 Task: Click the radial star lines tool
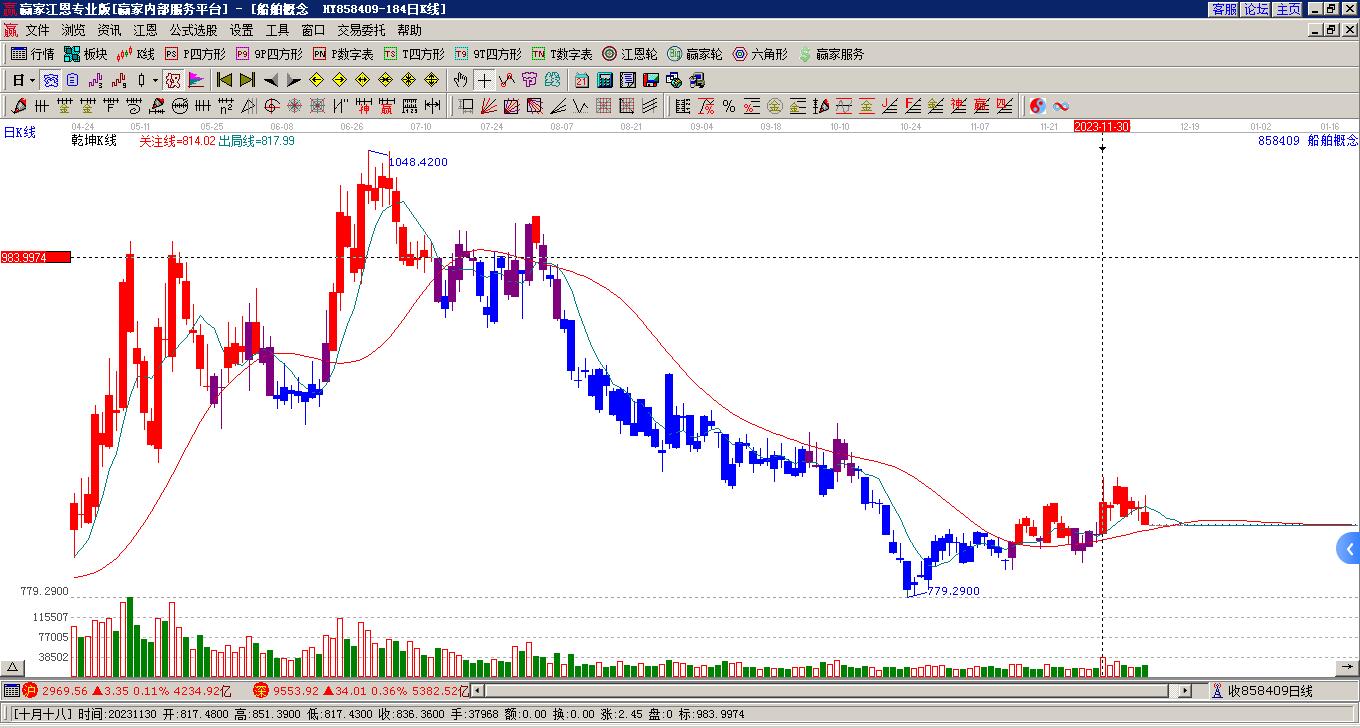[295, 106]
